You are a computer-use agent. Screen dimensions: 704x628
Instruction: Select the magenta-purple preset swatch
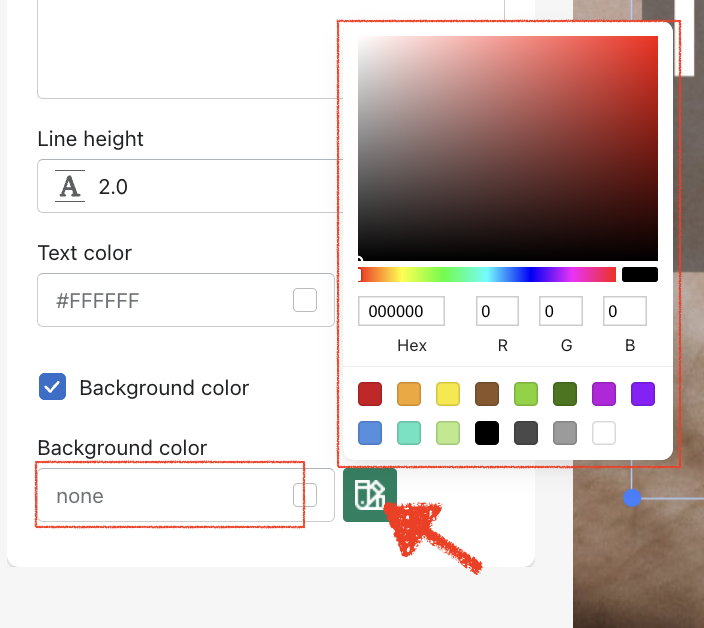(x=604, y=394)
